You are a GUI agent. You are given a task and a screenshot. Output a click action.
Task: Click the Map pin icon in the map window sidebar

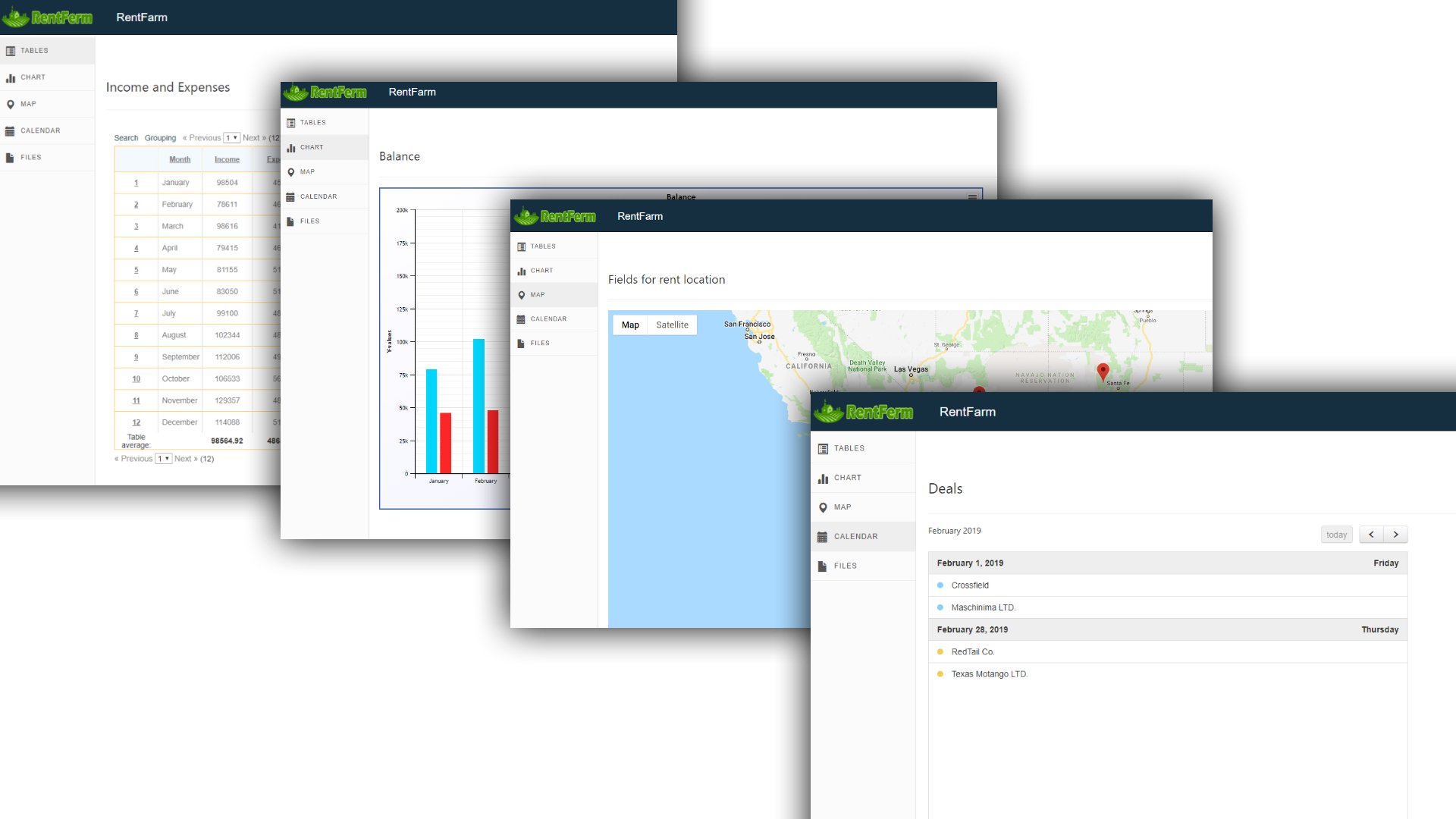pos(521,295)
